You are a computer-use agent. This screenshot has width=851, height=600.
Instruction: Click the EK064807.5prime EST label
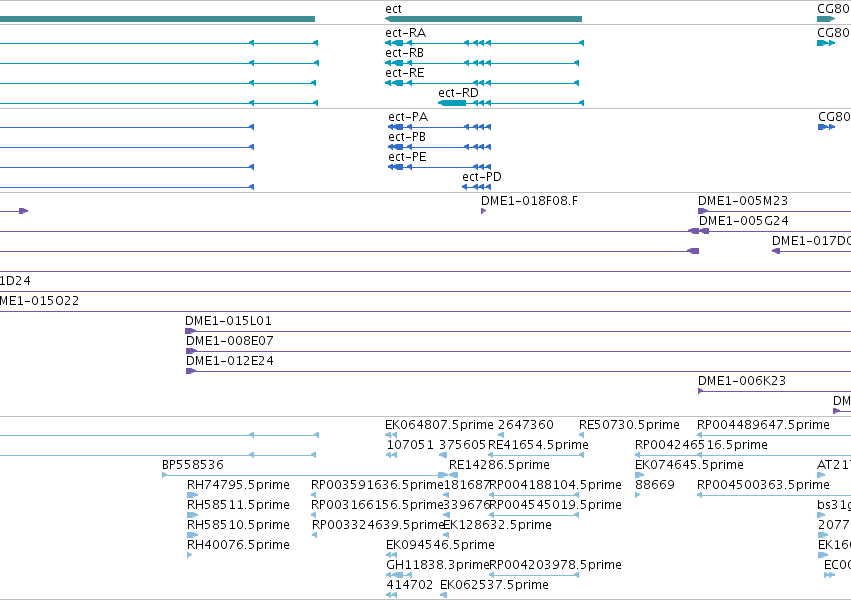[x=440, y=425]
